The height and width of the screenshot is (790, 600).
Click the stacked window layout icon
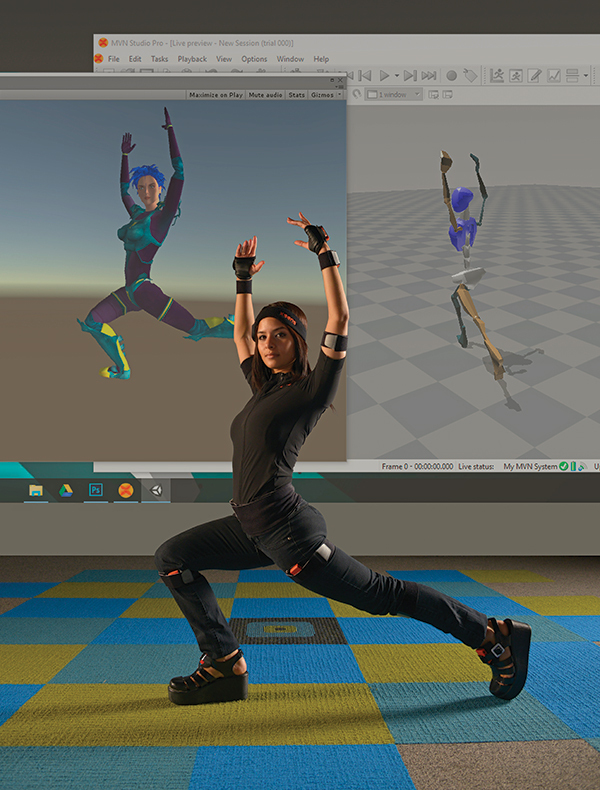click(x=572, y=76)
